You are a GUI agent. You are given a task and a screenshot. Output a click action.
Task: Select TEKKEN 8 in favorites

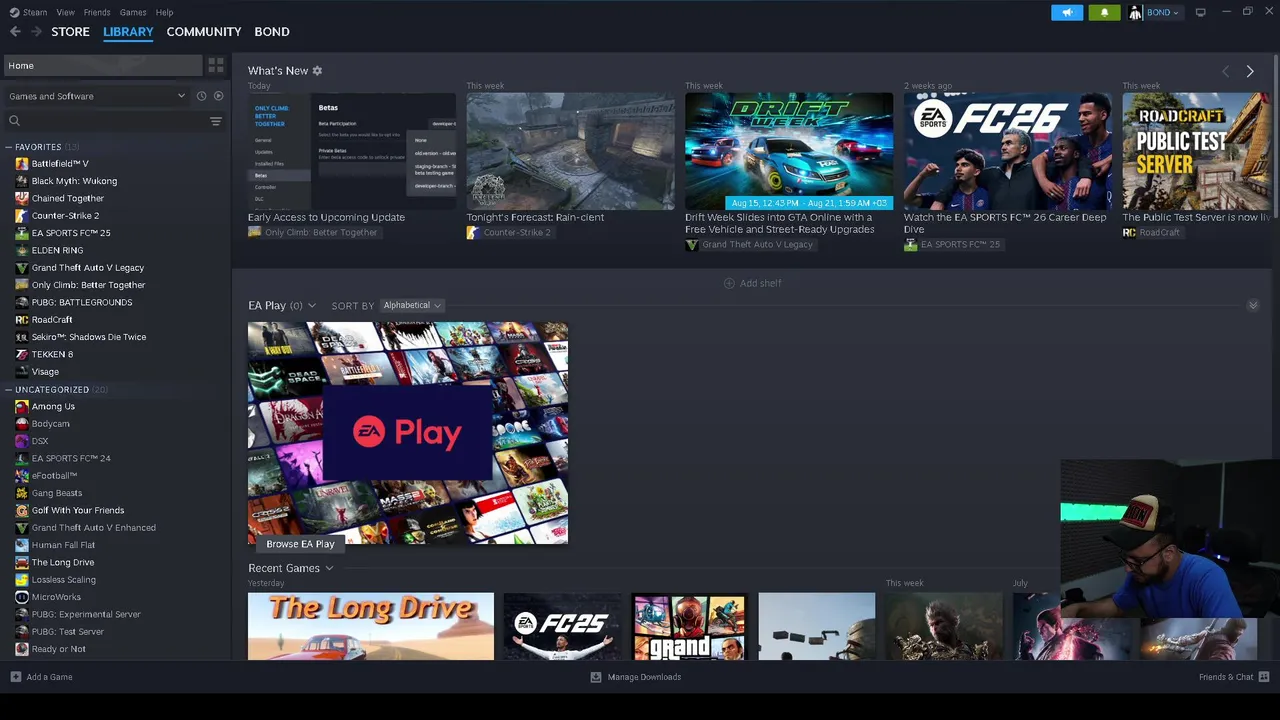(52, 354)
